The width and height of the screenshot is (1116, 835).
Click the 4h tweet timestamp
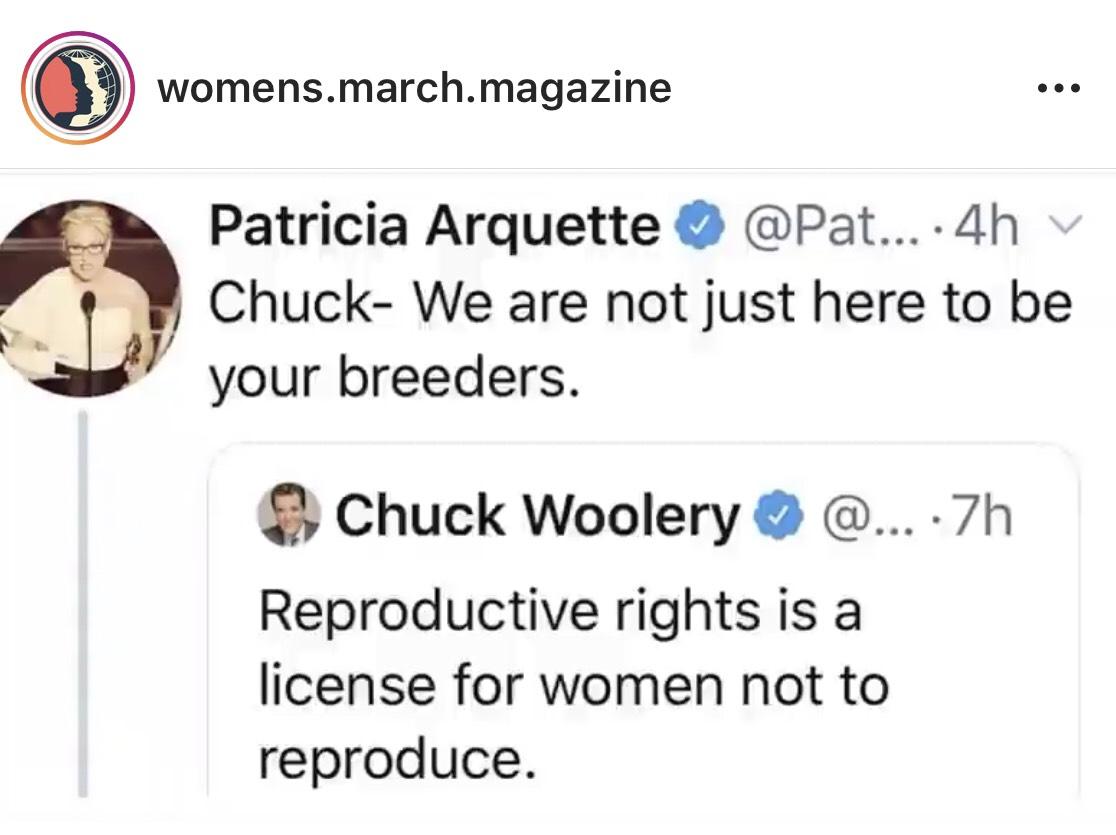click(x=986, y=226)
